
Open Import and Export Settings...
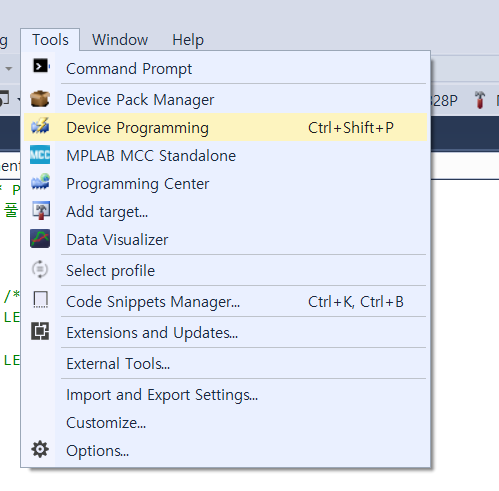225,395
